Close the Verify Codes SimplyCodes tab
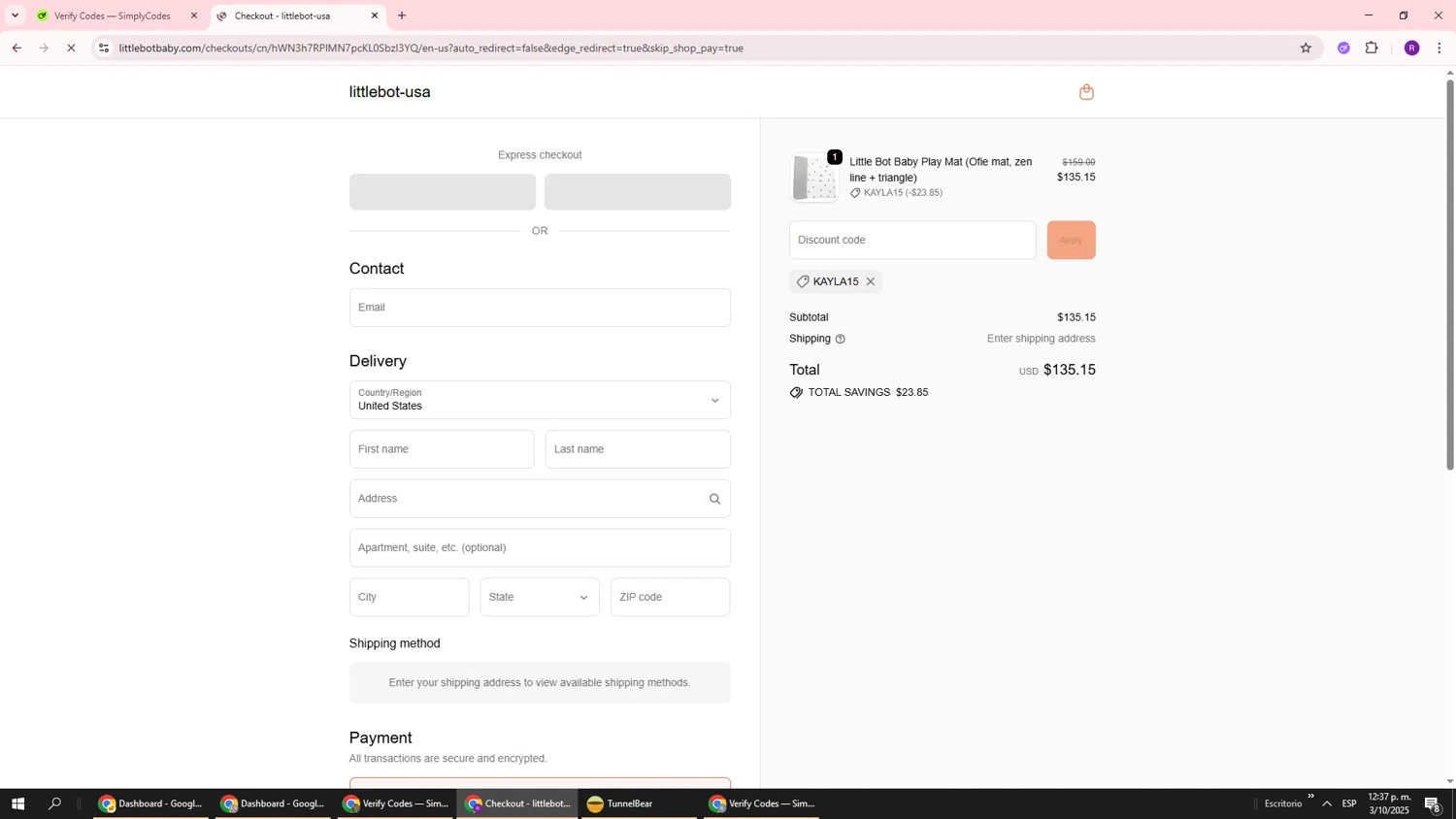Image resolution: width=1456 pixels, height=819 pixels. coord(194,16)
